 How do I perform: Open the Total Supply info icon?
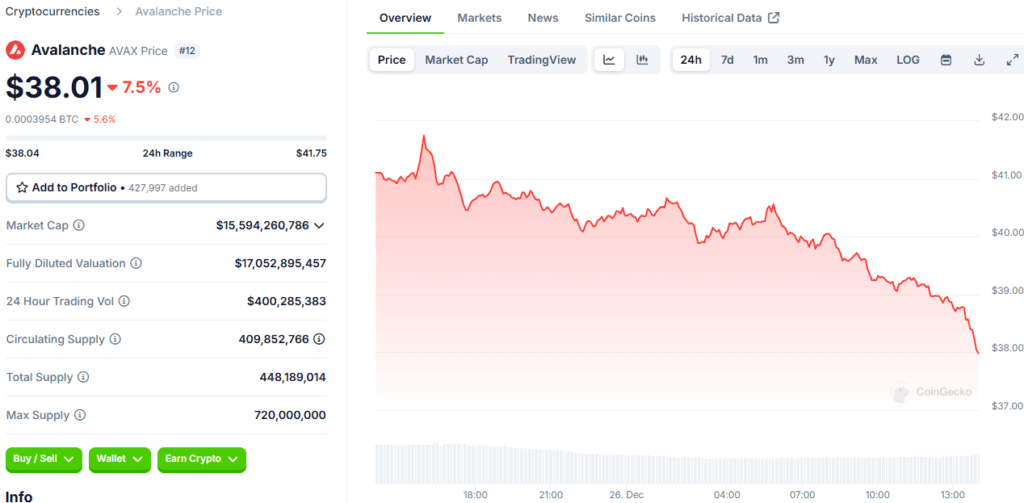(84, 377)
